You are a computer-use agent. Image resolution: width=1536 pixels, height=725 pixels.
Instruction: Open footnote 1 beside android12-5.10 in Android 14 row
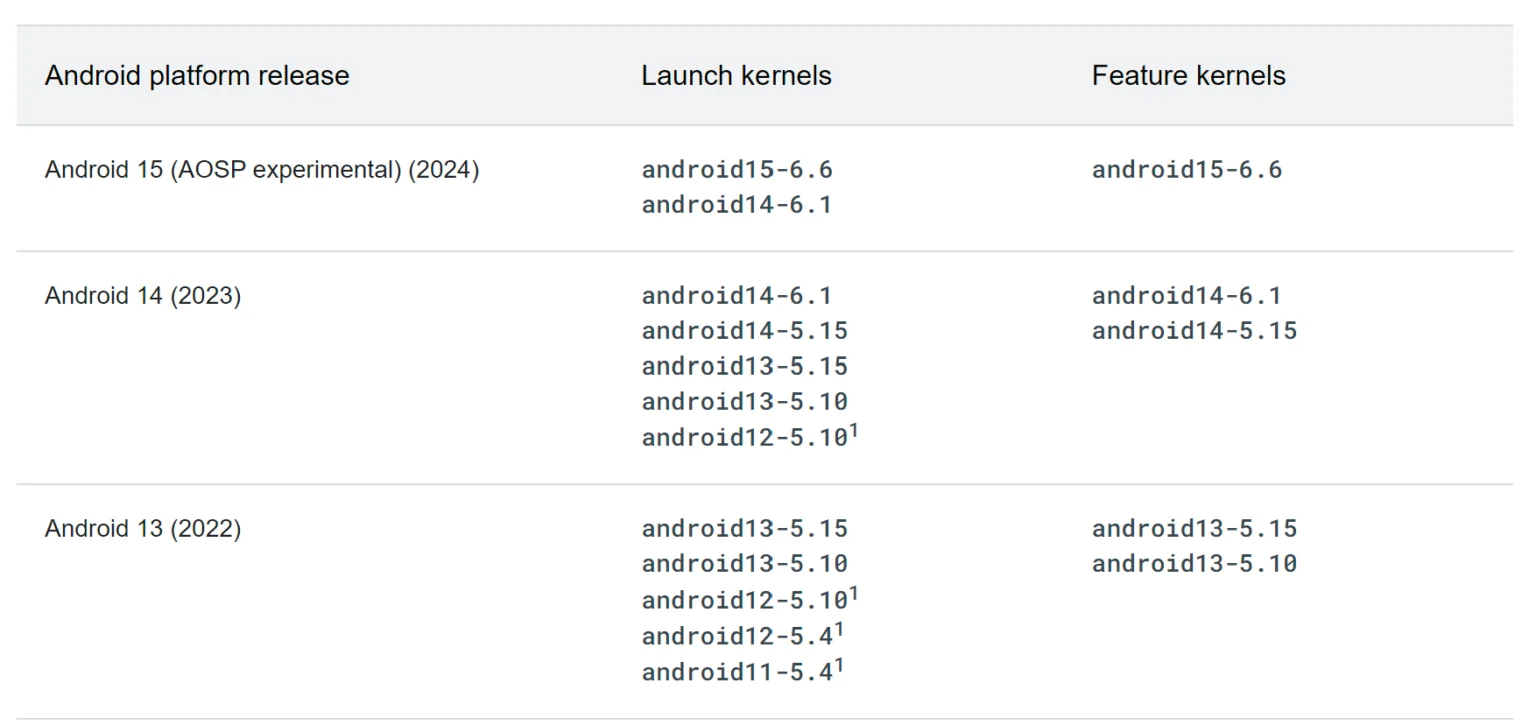(854, 430)
